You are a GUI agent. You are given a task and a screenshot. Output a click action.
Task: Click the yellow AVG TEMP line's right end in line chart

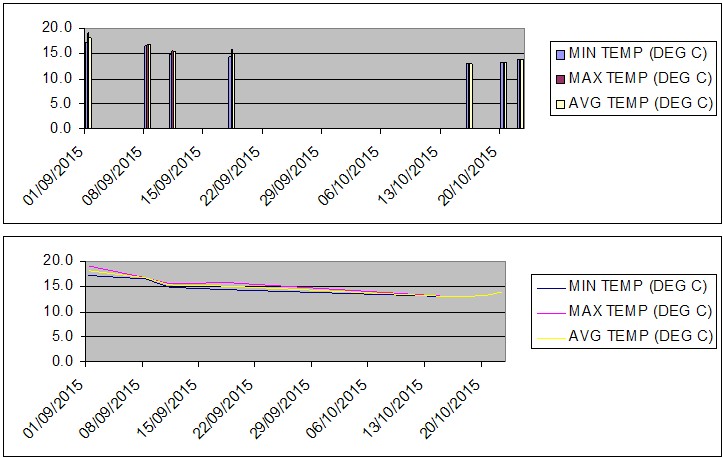pos(501,292)
